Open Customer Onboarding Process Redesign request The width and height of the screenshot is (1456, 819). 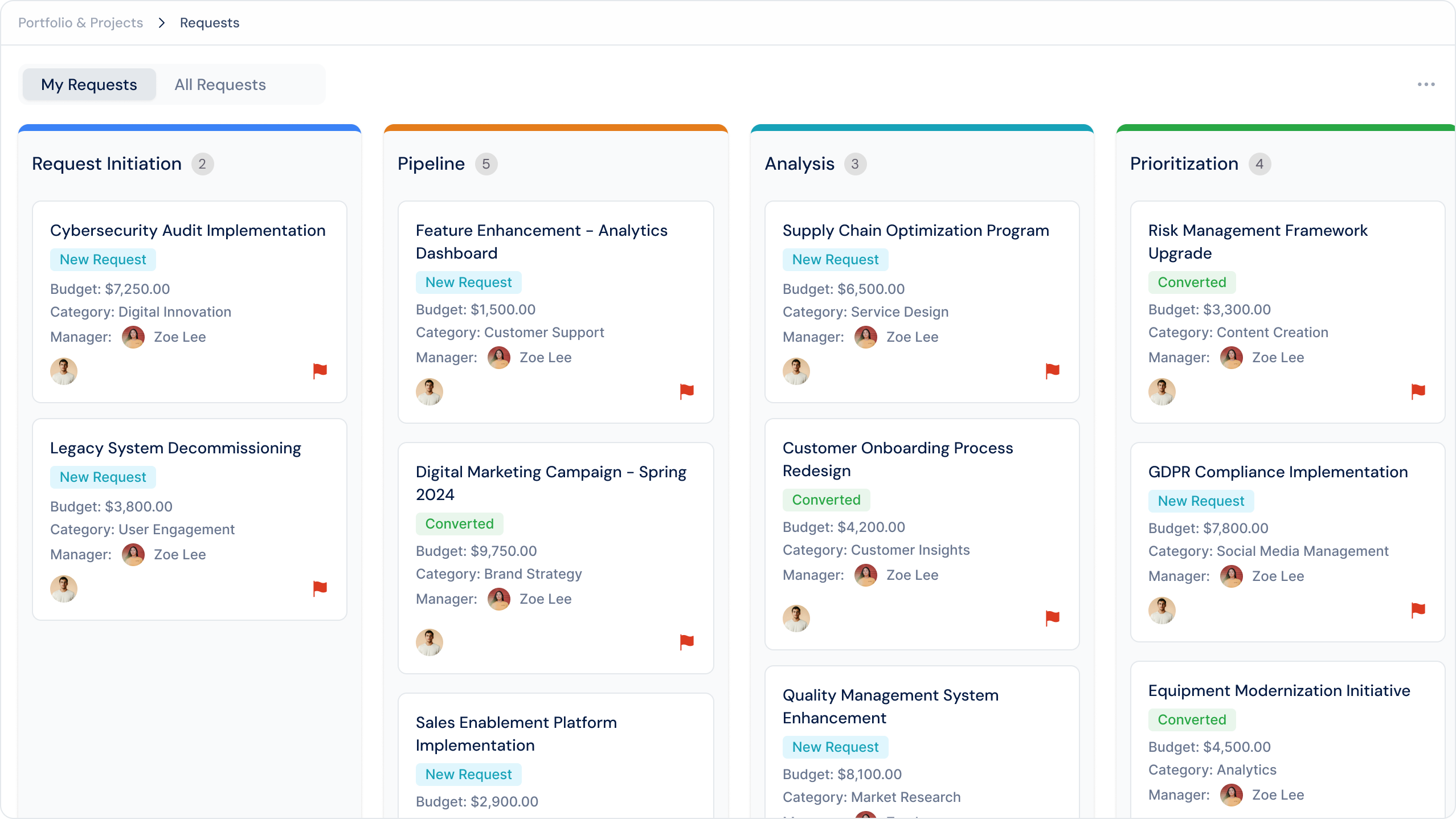[x=898, y=459]
